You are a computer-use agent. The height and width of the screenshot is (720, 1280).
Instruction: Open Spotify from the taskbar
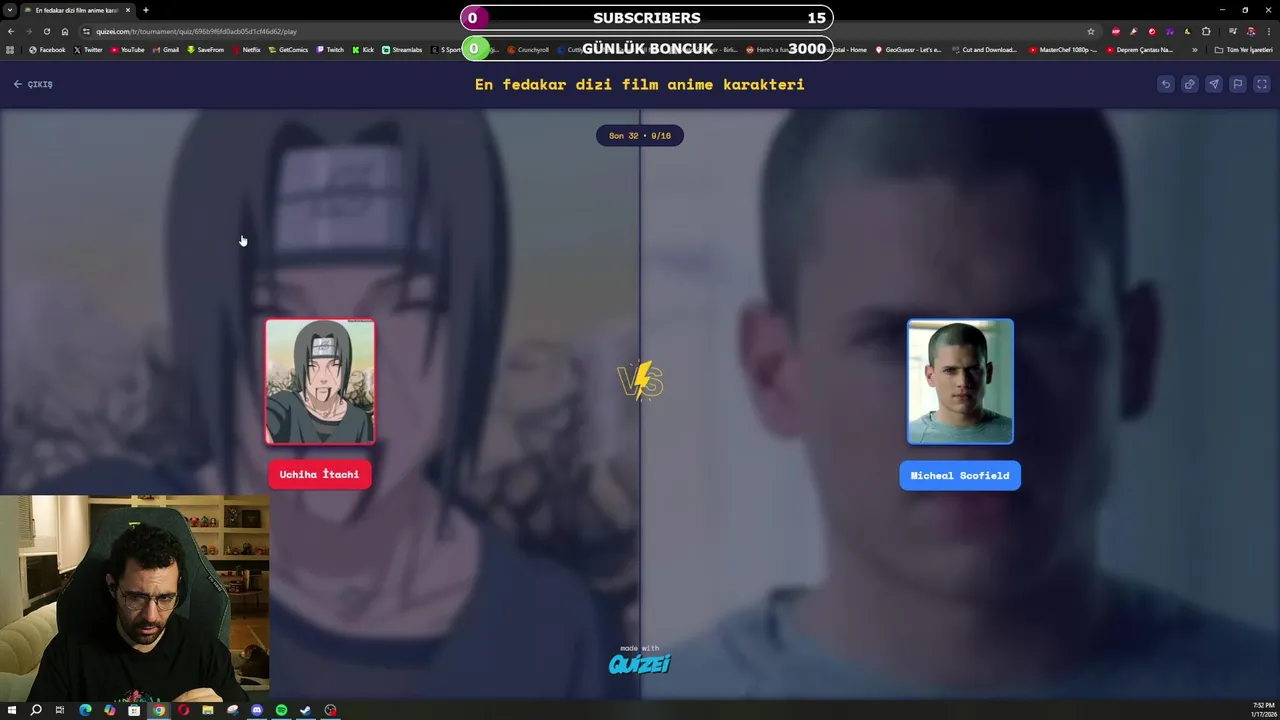pyautogui.click(x=281, y=710)
